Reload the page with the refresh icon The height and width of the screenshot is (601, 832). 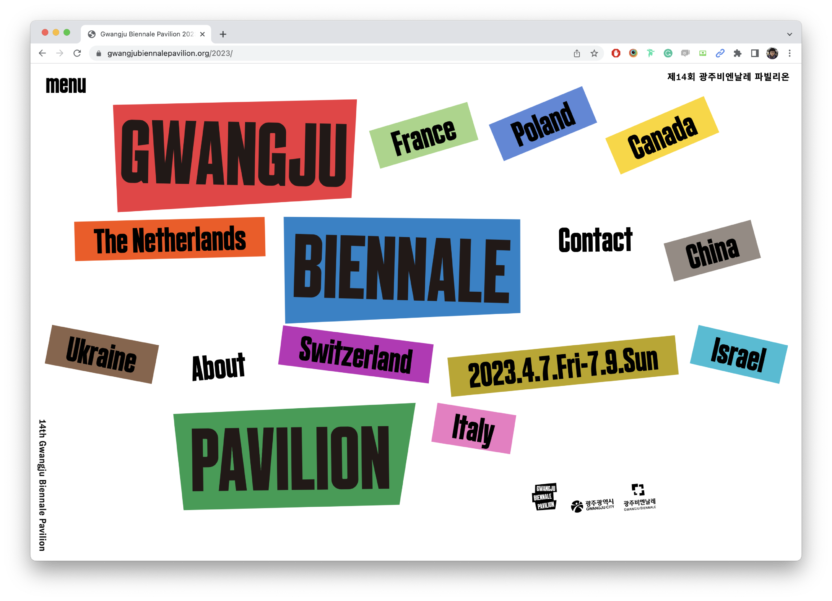(x=77, y=53)
